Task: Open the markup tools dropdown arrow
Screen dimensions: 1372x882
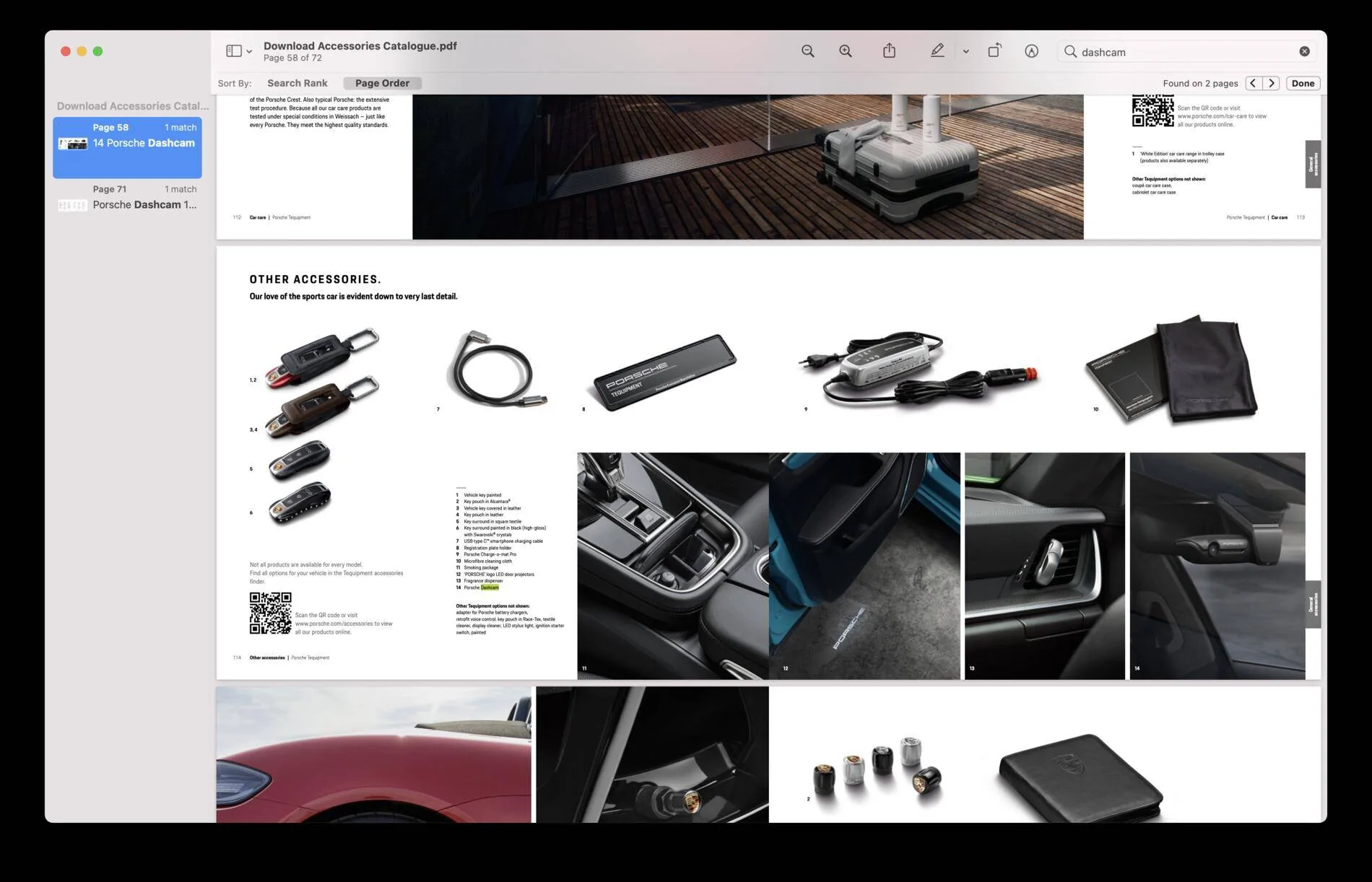Action: 965,52
